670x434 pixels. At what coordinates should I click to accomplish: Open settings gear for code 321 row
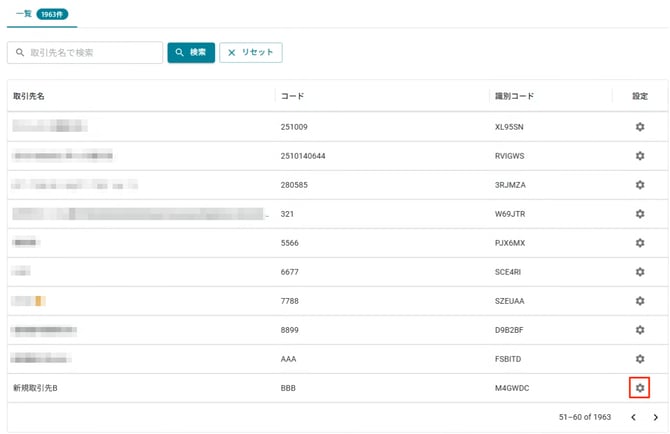tap(640, 214)
